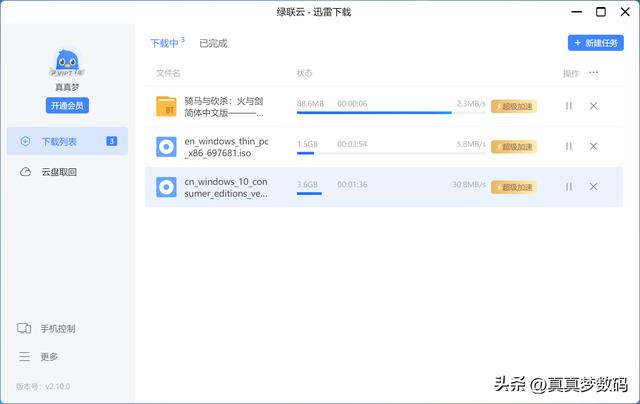Click the version number v2.10.0
The width and height of the screenshot is (640, 404).
click(58, 386)
